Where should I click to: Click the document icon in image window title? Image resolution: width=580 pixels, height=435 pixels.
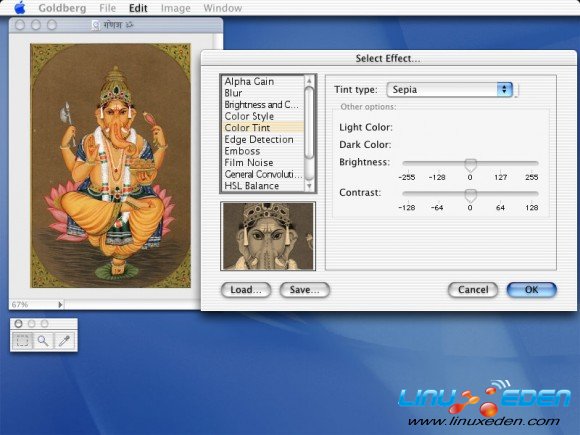(96, 25)
